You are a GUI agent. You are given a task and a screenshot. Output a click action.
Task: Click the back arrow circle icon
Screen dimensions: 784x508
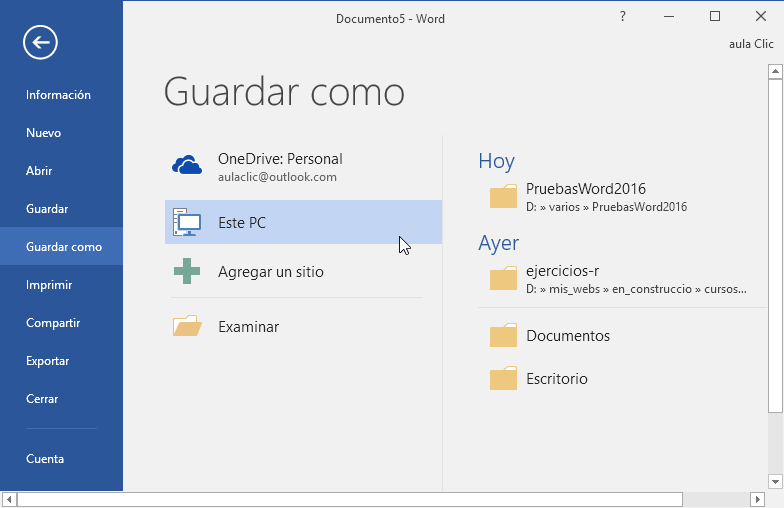click(41, 42)
